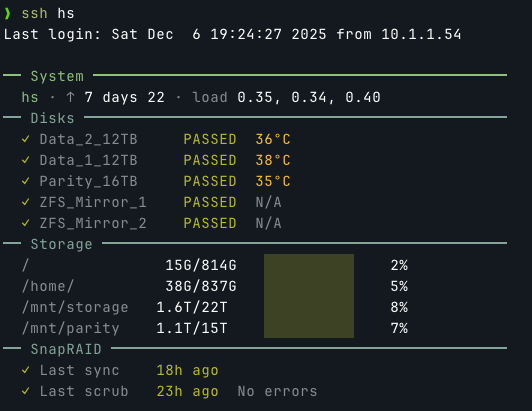The height and width of the screenshot is (411, 532).
Task: Click the 'hs' argument after ssh
Action: pyautogui.click(x=66, y=14)
